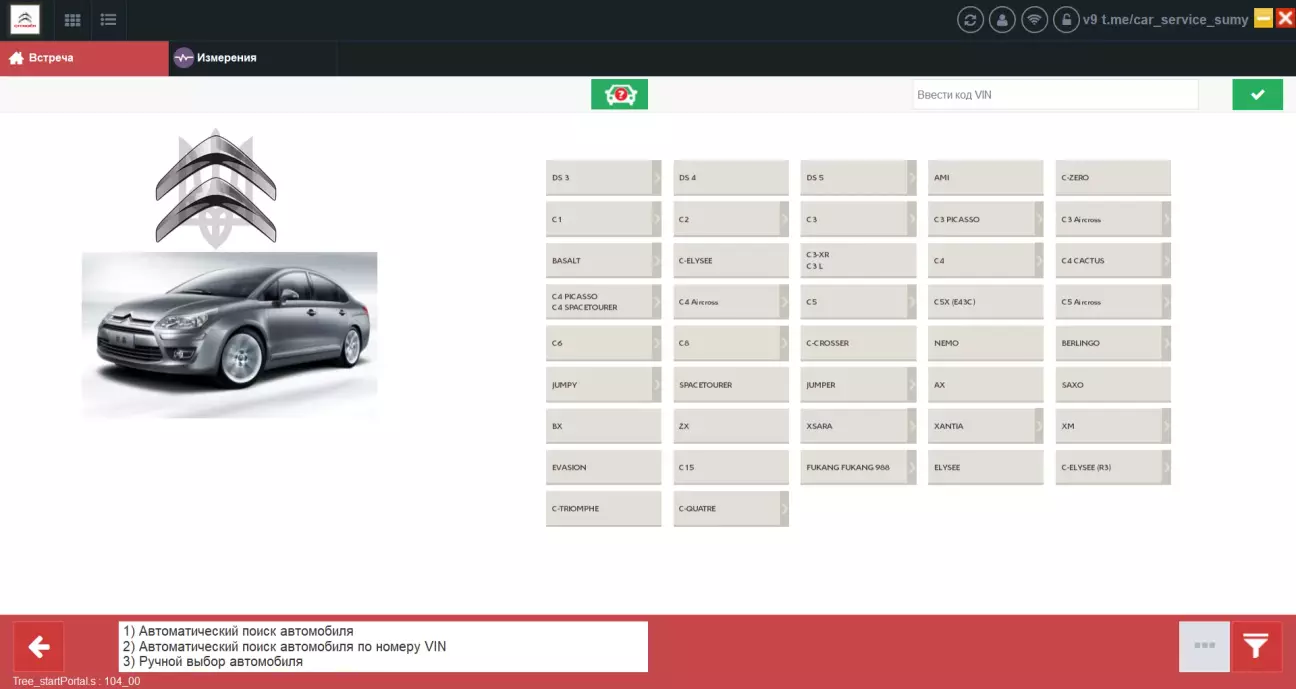Go back with the left arrow button

(39, 647)
